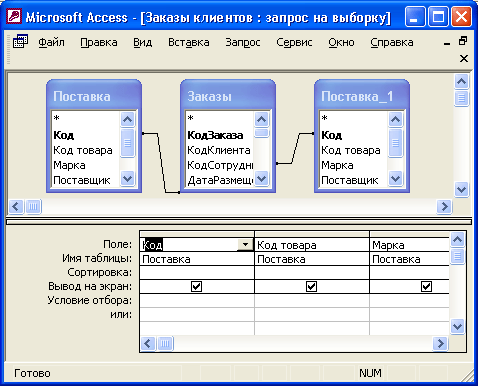Click the restore window icon in the menu bar

[x=463, y=41]
